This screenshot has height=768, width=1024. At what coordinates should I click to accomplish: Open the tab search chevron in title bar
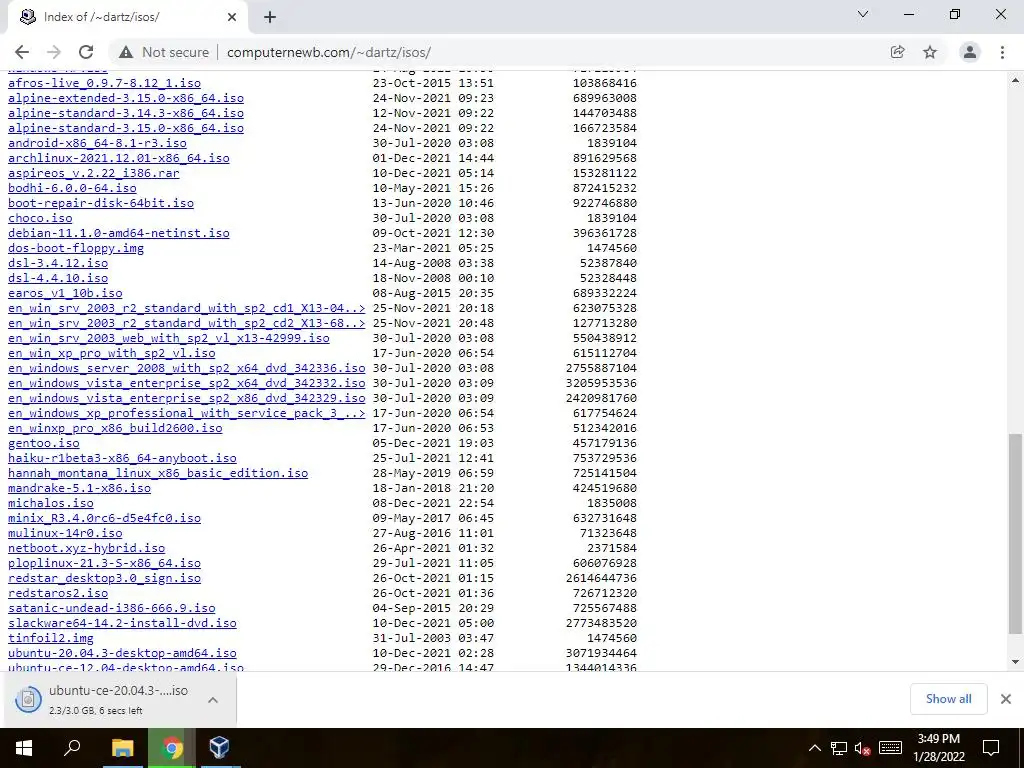click(863, 14)
